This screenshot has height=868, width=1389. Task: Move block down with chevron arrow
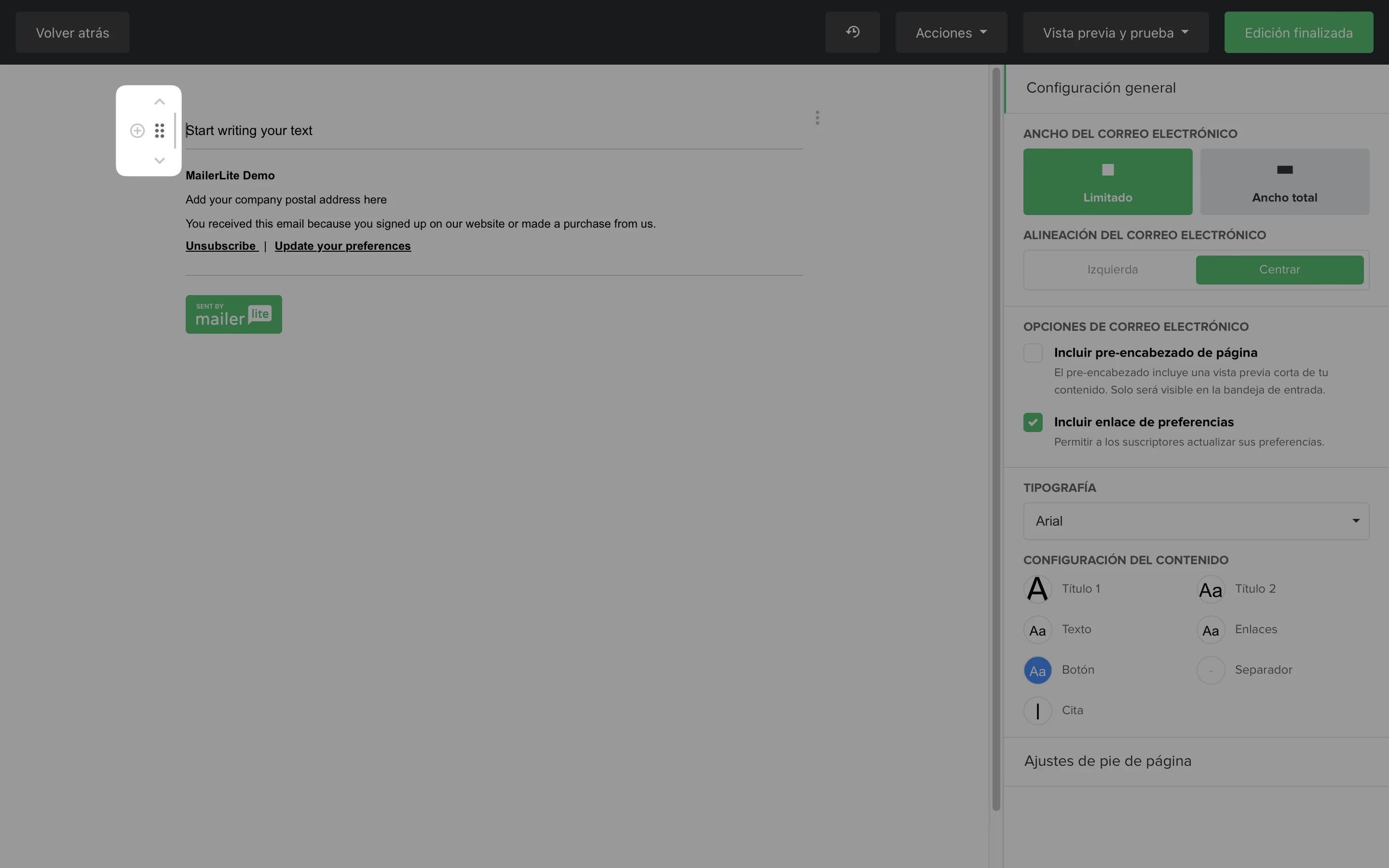(x=160, y=161)
